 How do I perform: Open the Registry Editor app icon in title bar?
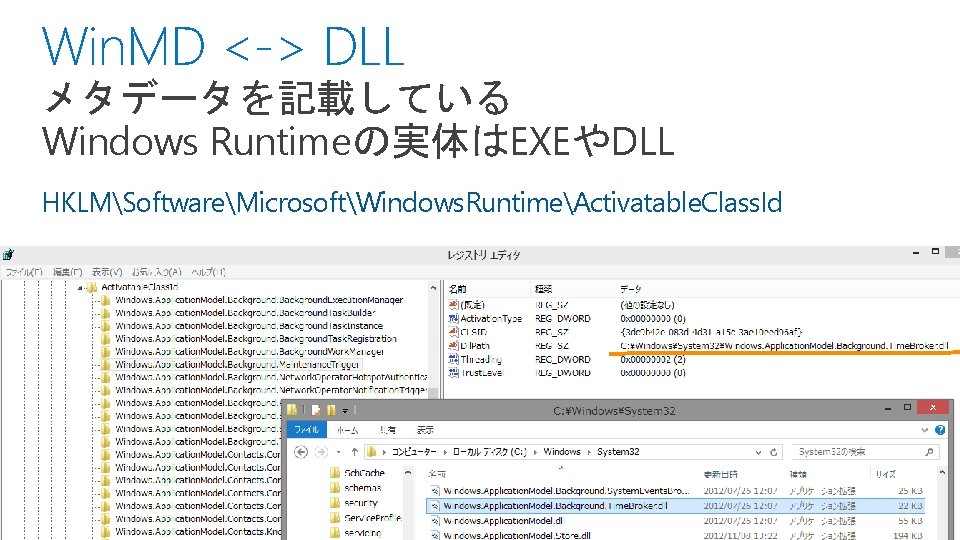coord(8,255)
